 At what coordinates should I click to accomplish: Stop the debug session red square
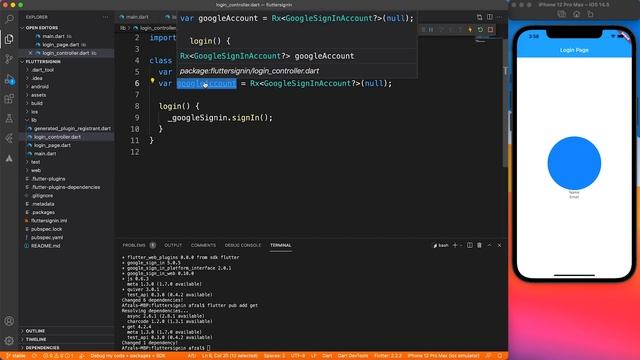pyautogui.click(x=490, y=30)
